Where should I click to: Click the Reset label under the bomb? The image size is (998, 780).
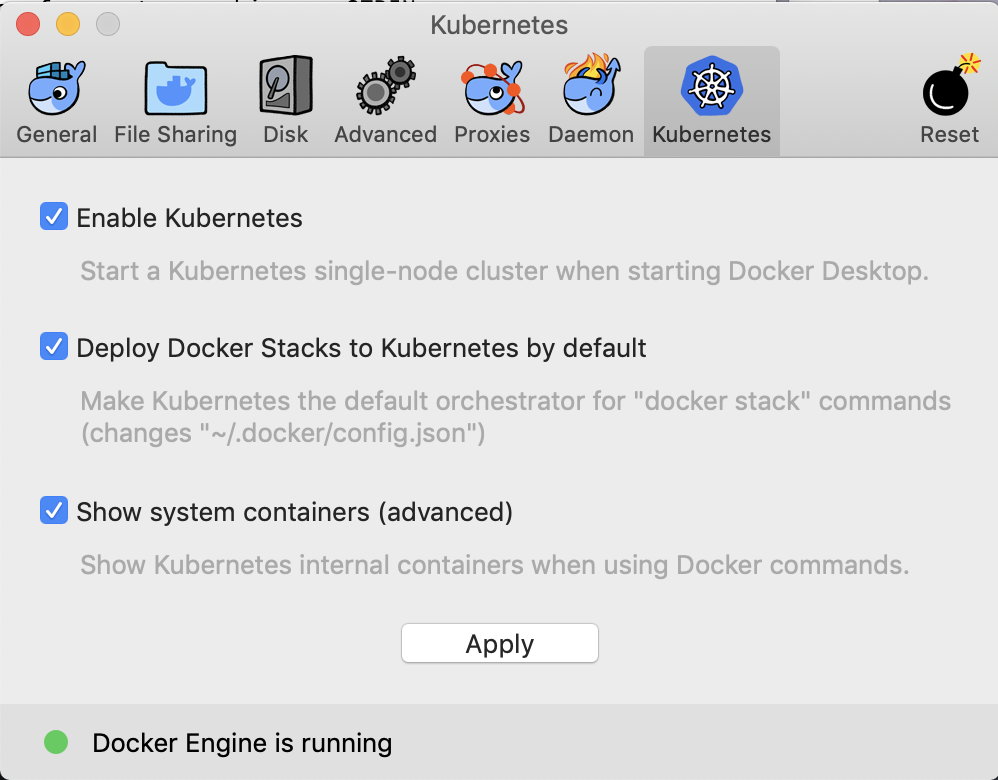tap(948, 133)
